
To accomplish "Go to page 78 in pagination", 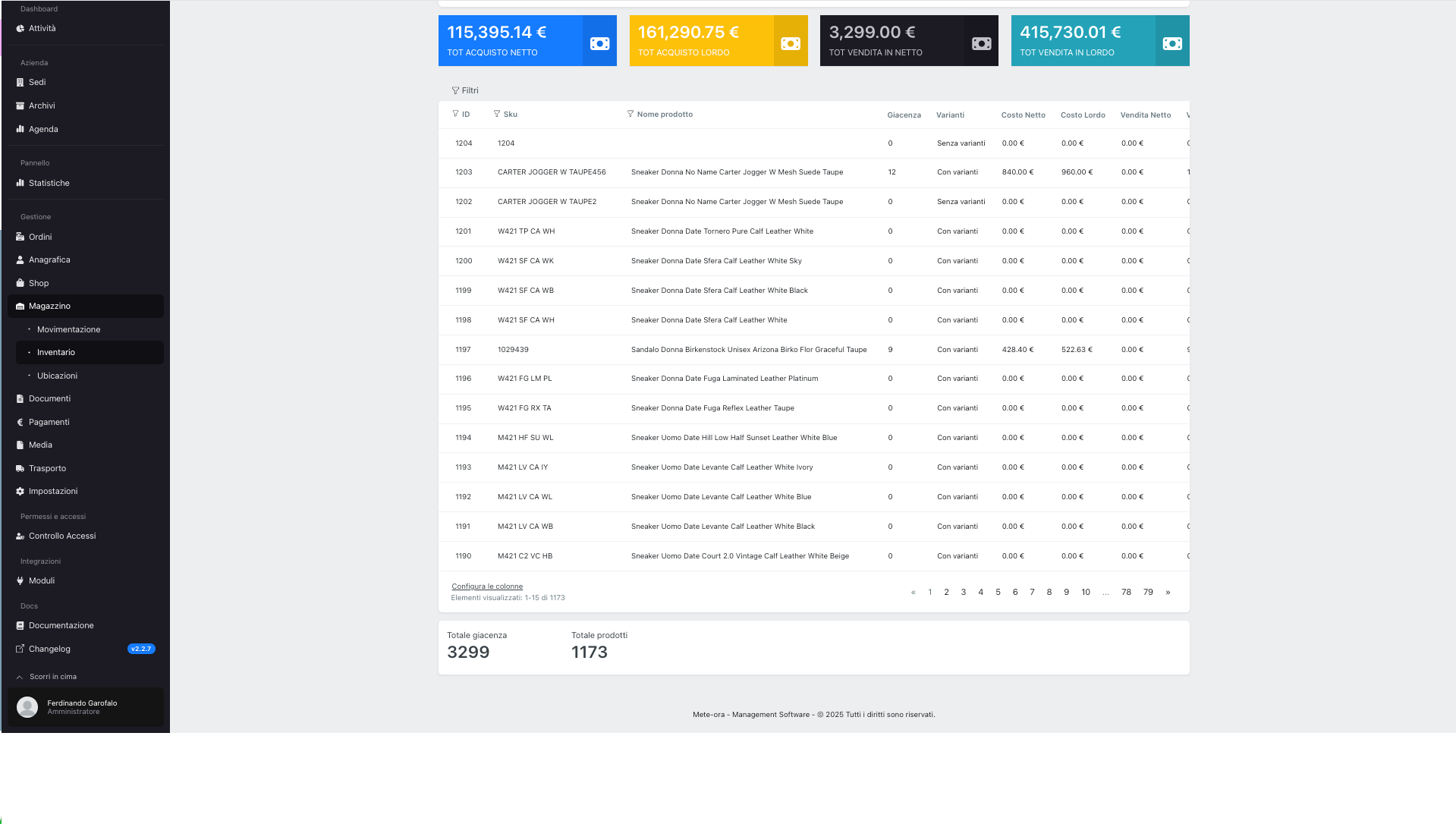I will 1126,592.
